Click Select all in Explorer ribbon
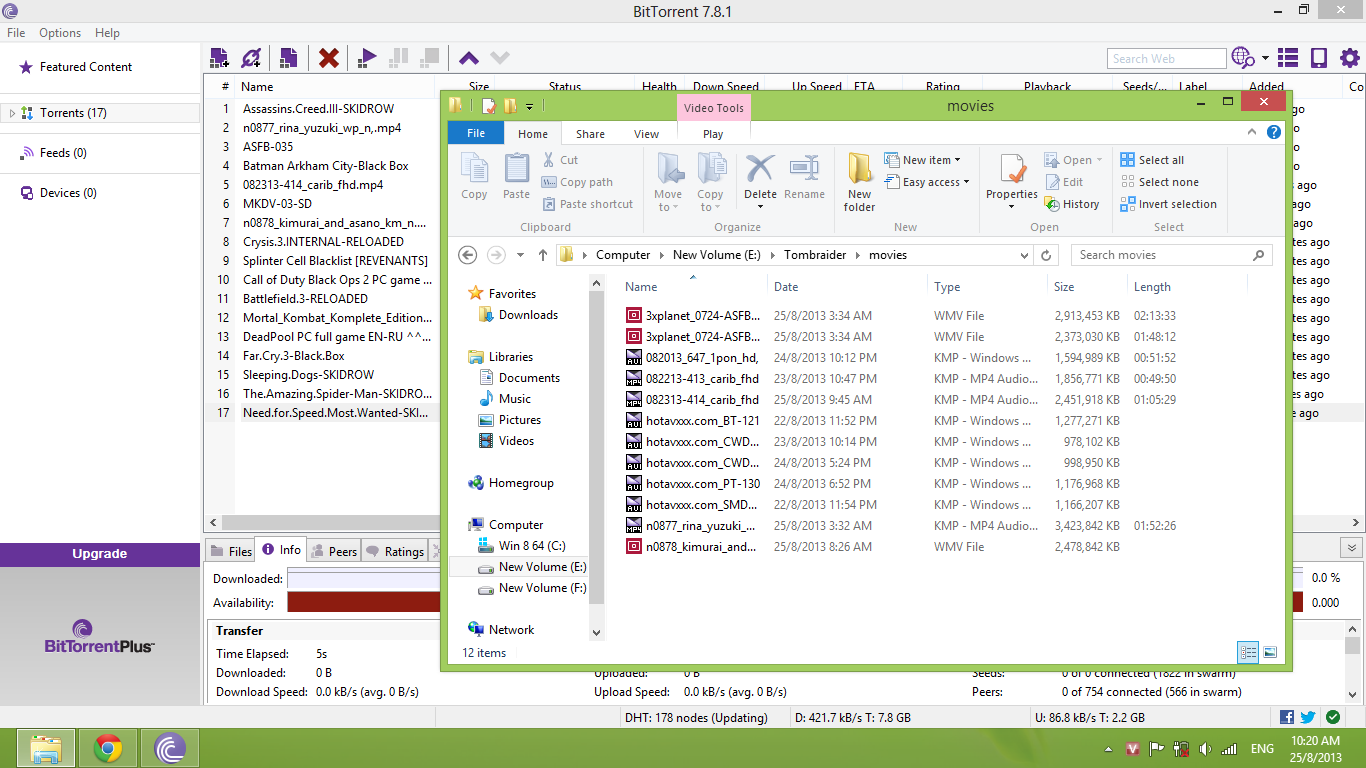The height and width of the screenshot is (768, 1366). pyautogui.click(x=1152, y=160)
